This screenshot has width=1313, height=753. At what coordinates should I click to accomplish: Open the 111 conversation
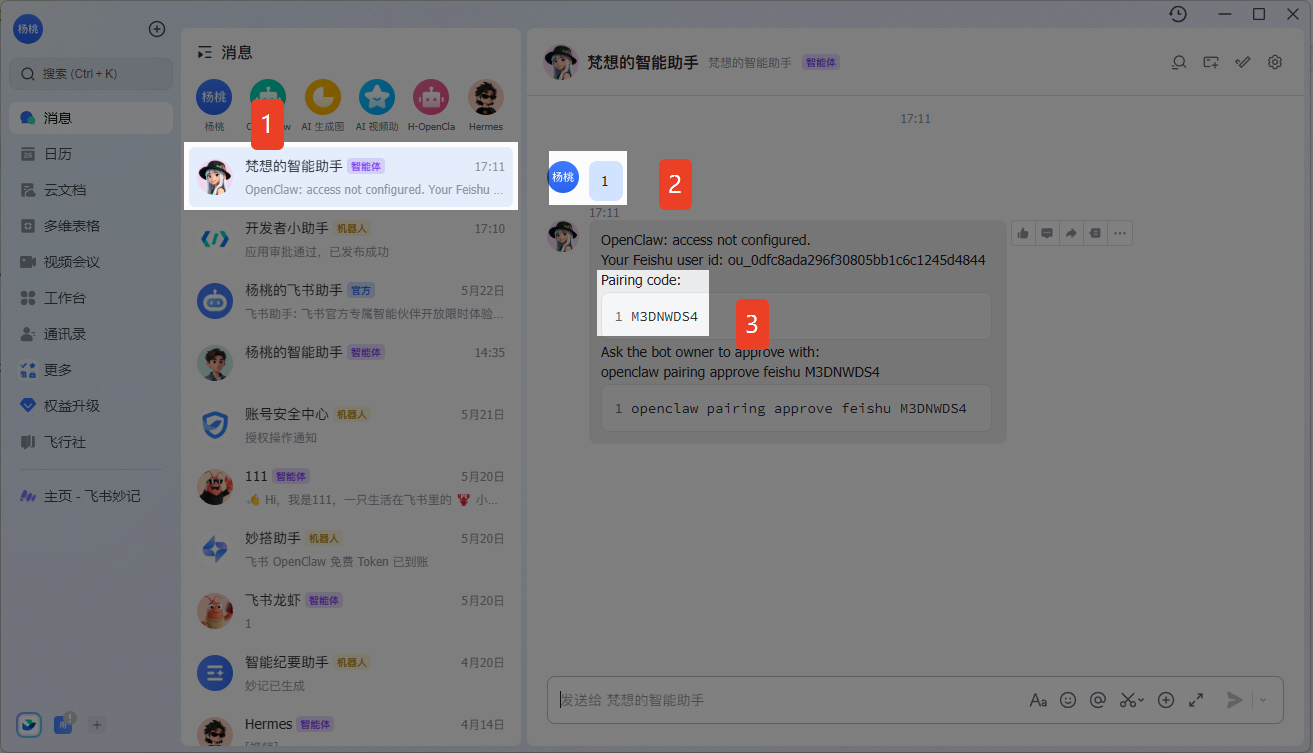351,487
